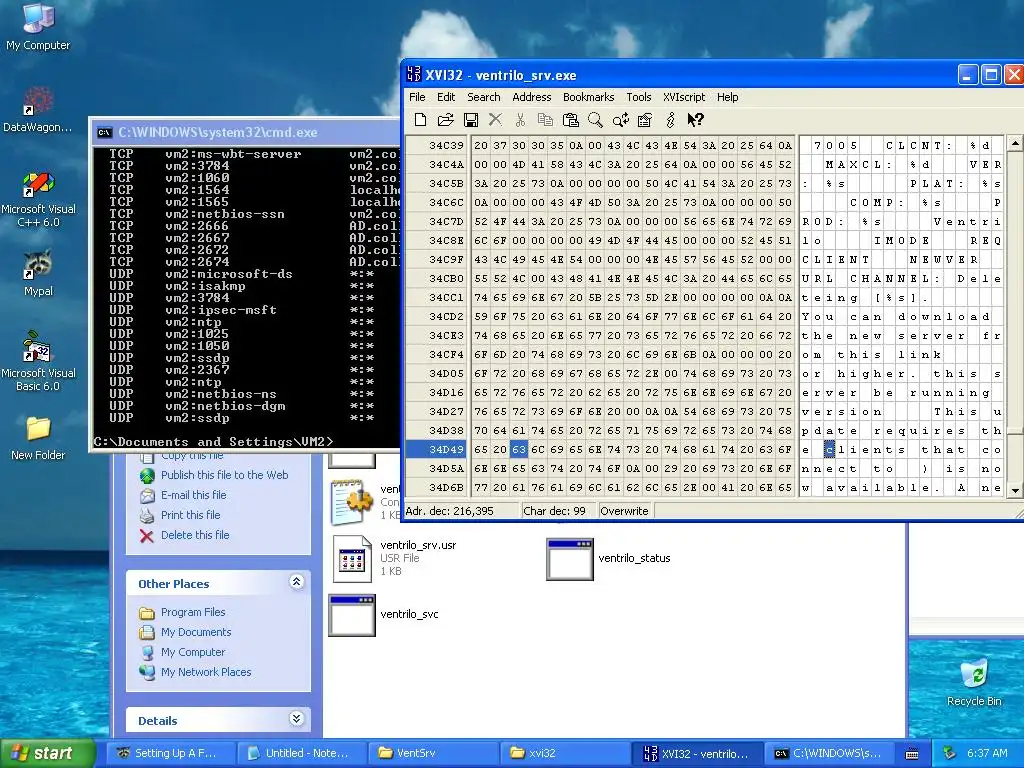The width and height of the screenshot is (1024, 768).
Task: Click the Copy icon in XVI32 toolbar
Action: click(x=545, y=120)
